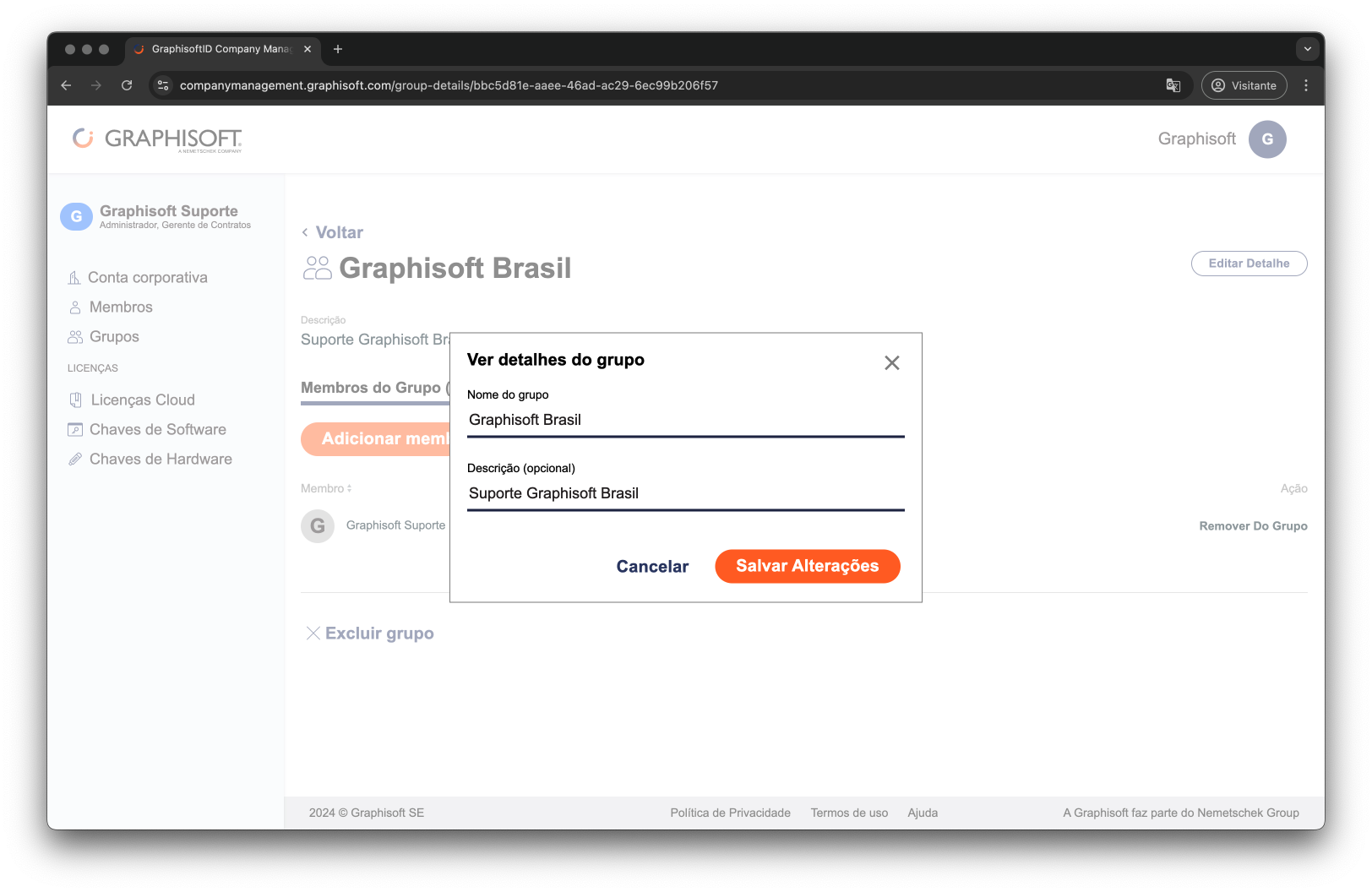Open a new browser tab

[338, 49]
